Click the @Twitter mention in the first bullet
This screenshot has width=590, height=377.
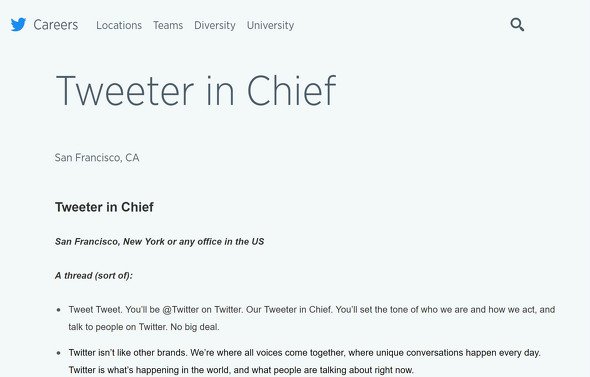(x=181, y=310)
